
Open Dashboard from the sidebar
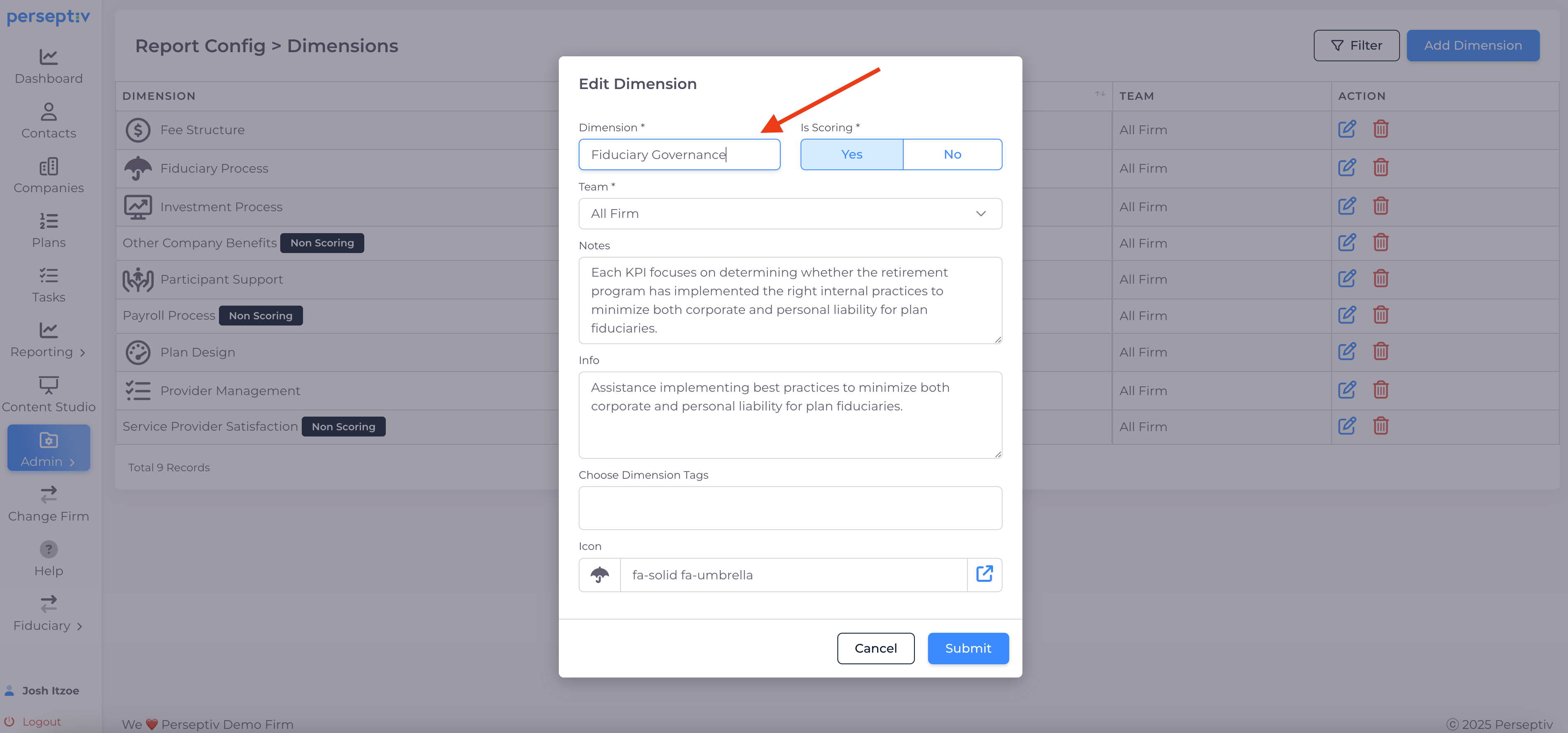point(49,66)
